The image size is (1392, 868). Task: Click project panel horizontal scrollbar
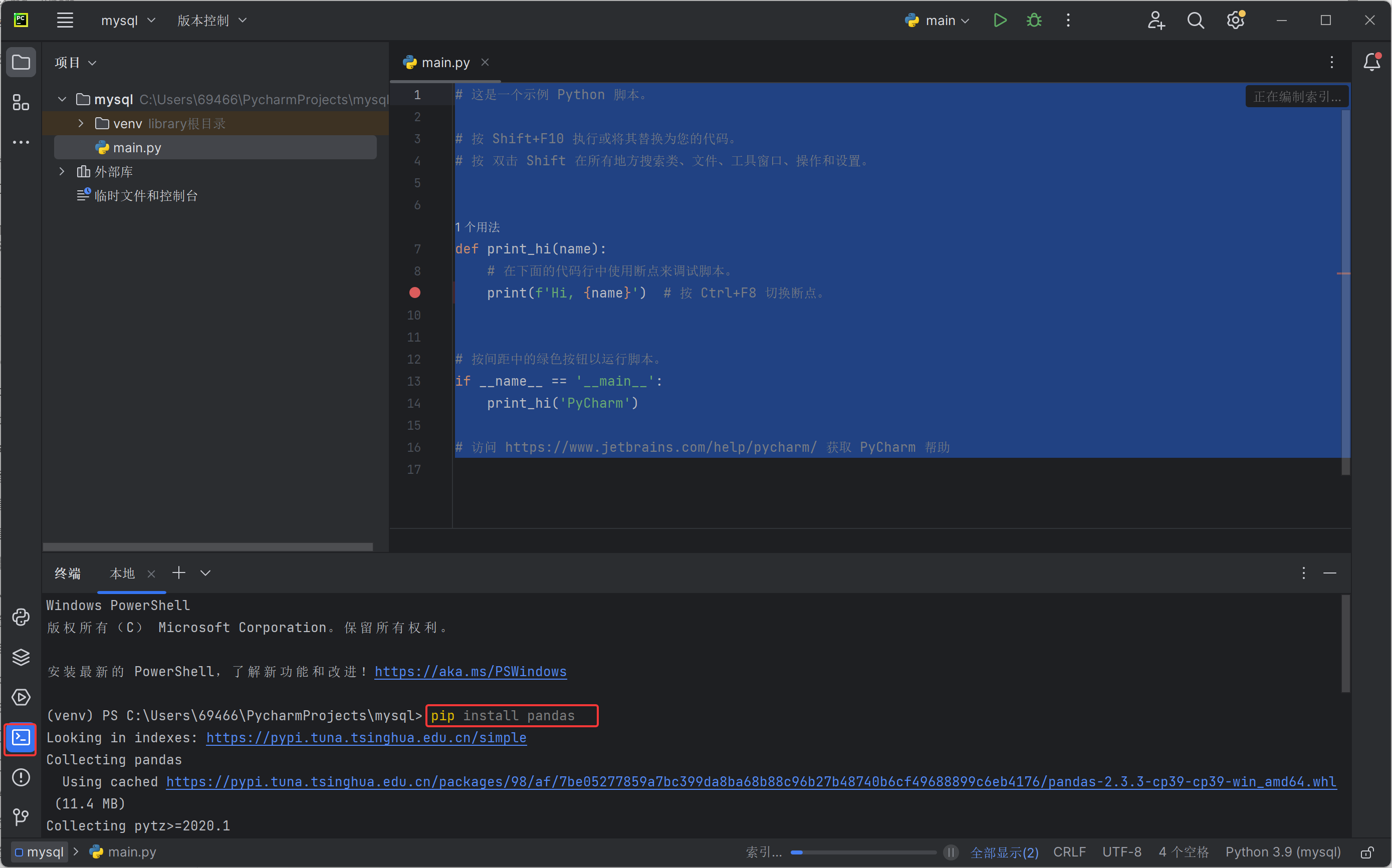point(208,546)
